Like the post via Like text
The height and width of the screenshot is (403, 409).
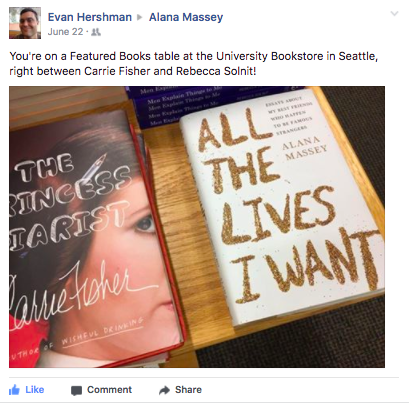click(35, 390)
